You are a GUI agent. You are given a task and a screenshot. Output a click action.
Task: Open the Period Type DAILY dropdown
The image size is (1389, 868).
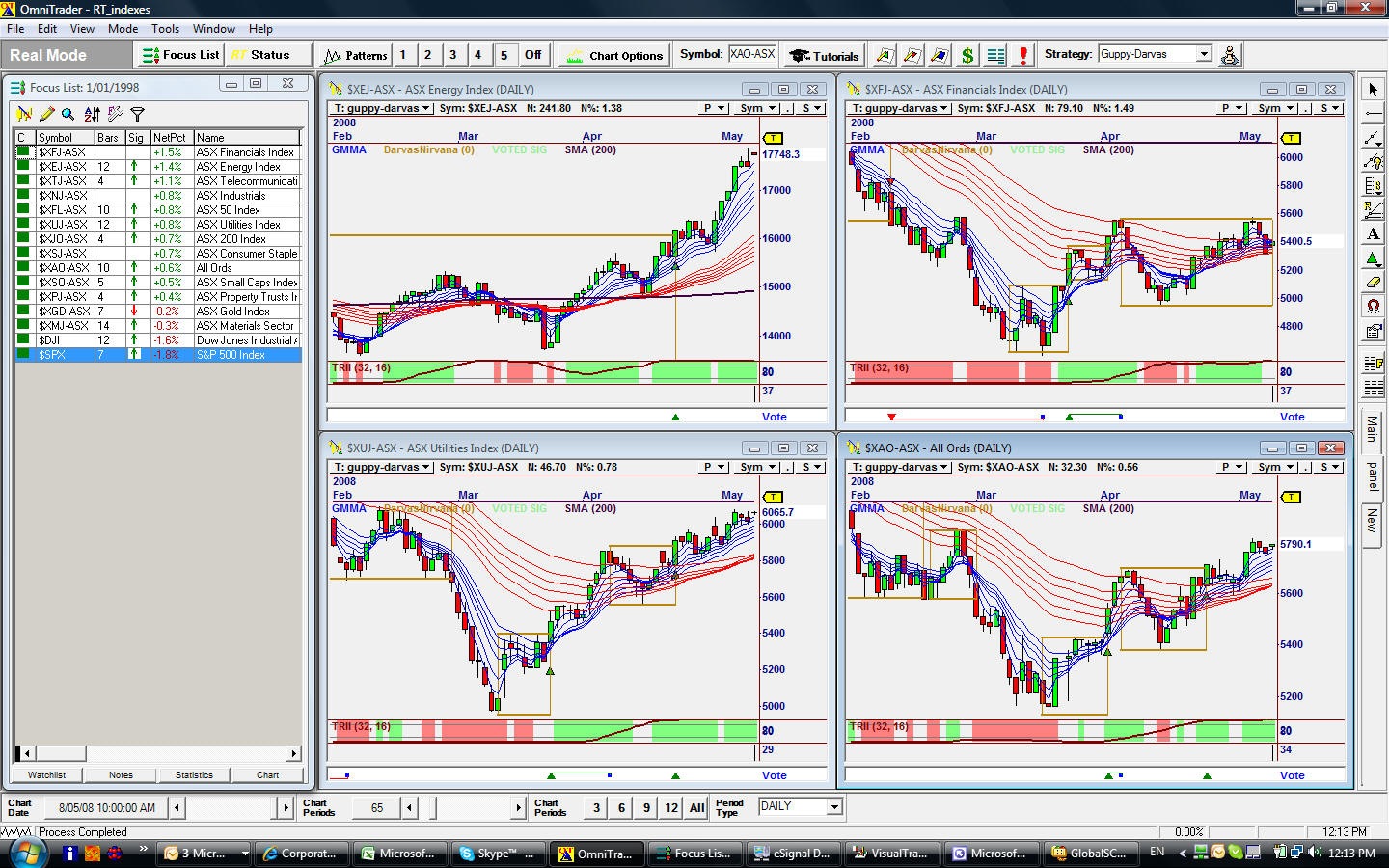pos(834,806)
